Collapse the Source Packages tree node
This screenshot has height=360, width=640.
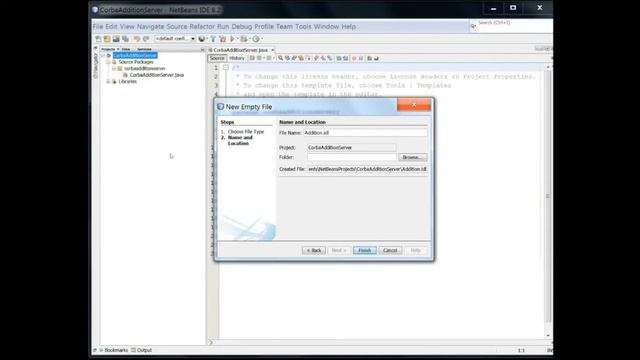click(108, 62)
